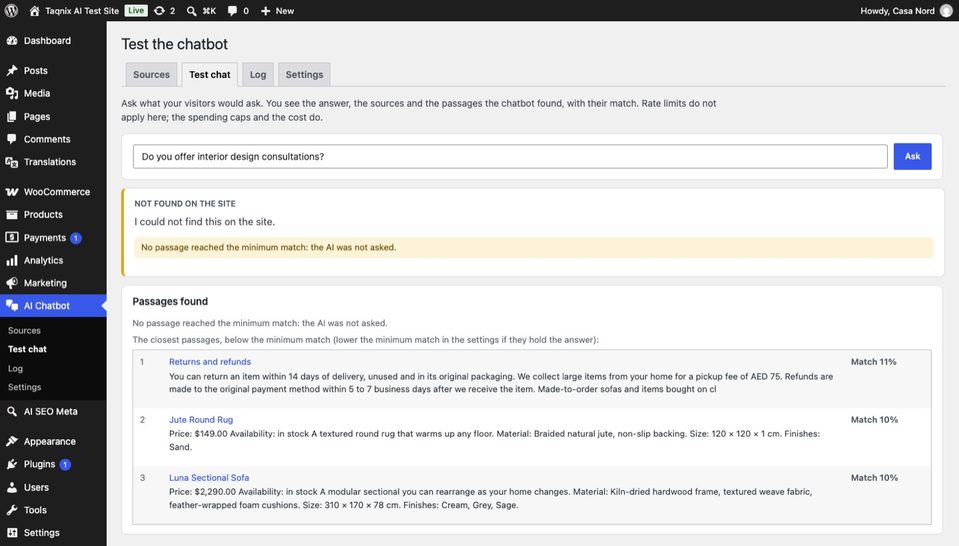Click the Analytics bar chart icon
This screenshot has width=959, height=546.
[x=12, y=260]
